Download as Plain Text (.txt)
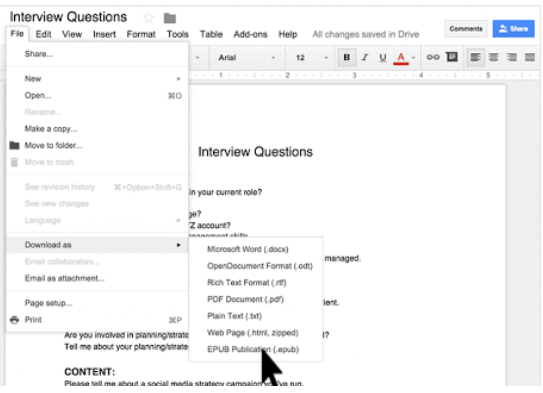Image resolution: width=543 pixels, height=393 pixels. 256,316
